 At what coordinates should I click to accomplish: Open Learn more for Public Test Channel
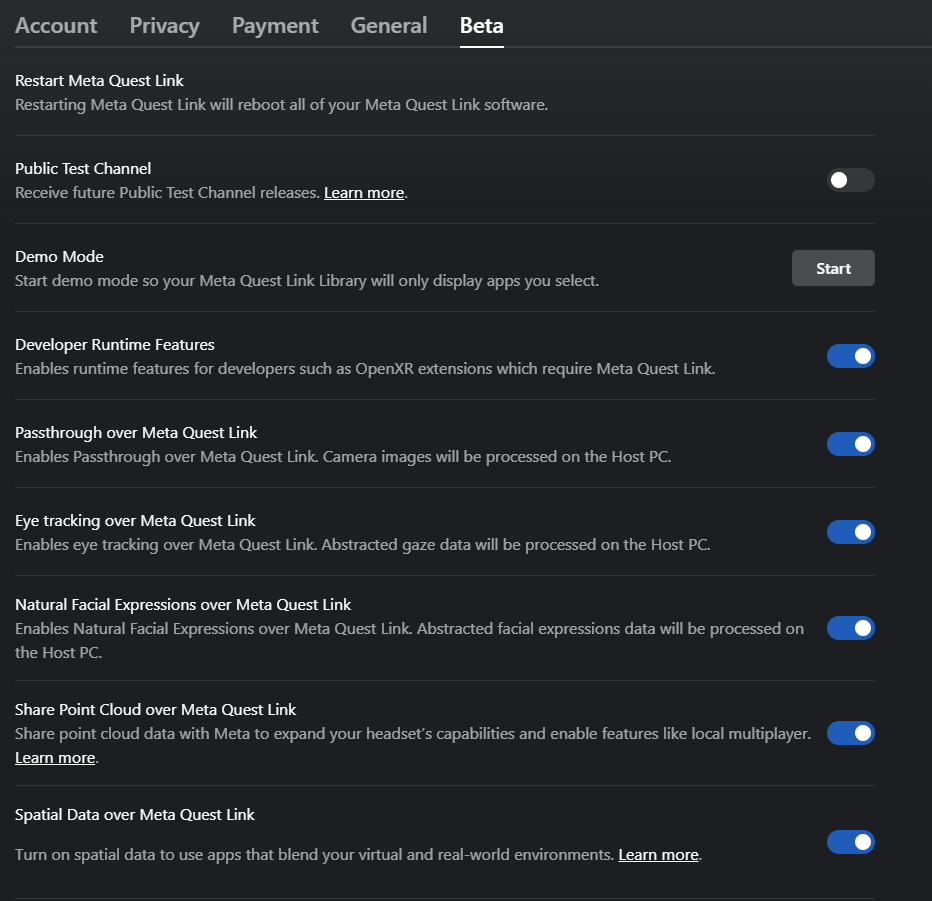(x=363, y=192)
